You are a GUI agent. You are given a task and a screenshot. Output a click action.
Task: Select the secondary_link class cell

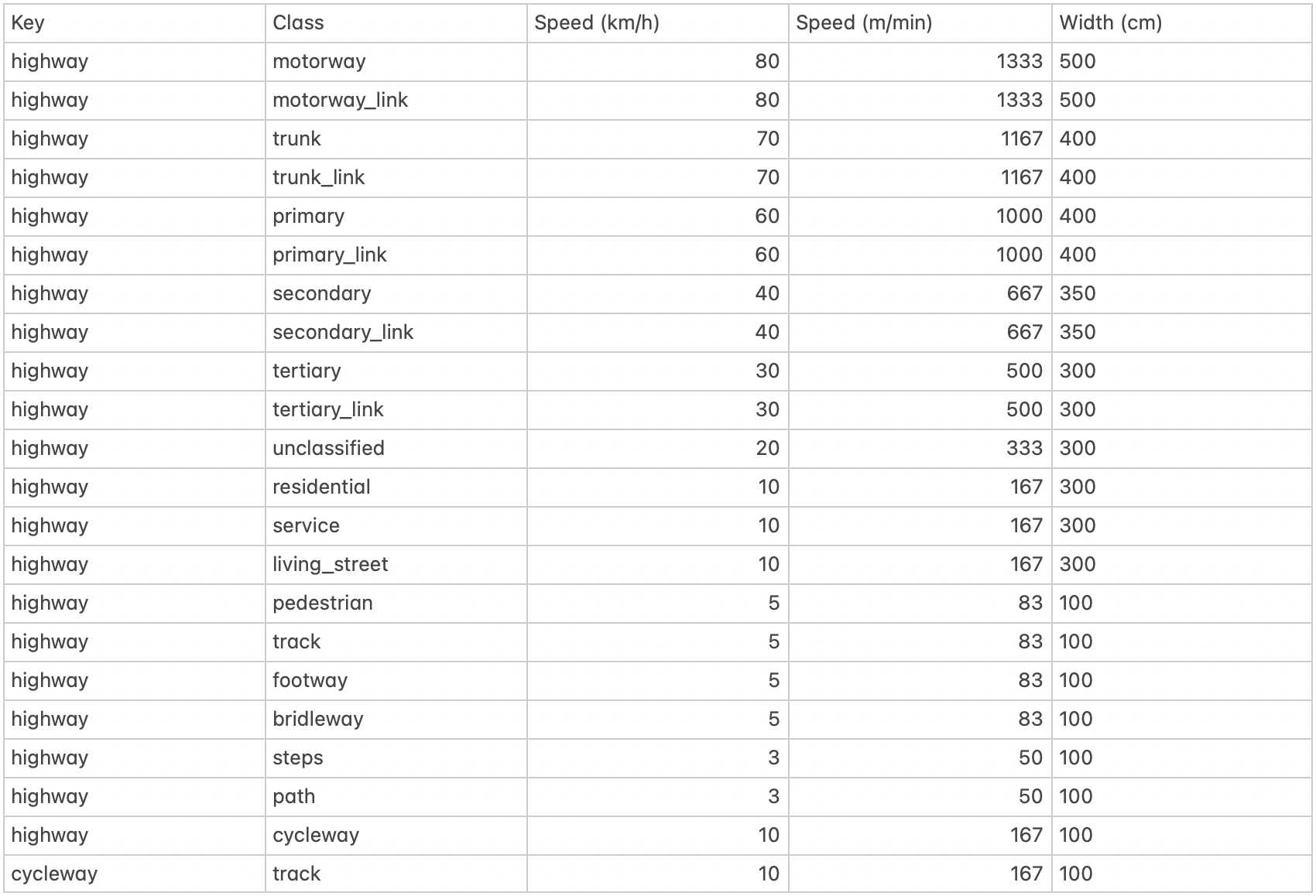point(343,333)
